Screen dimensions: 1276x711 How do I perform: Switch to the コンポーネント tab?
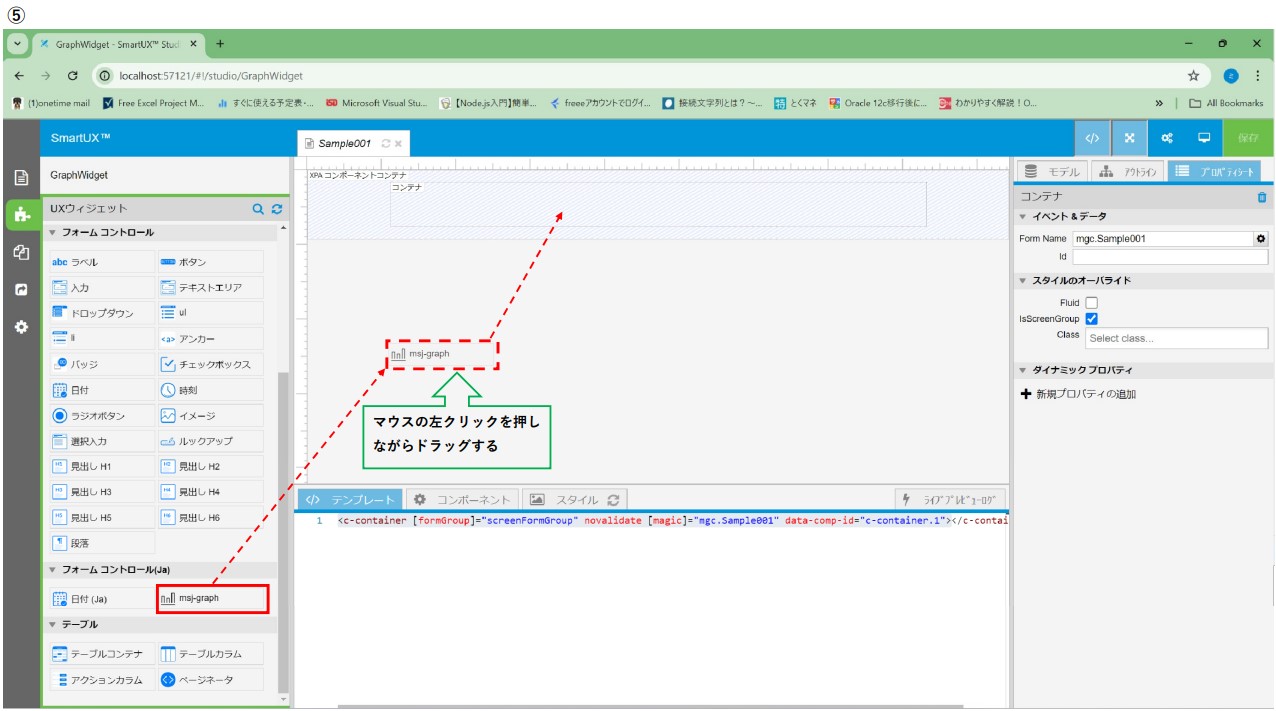point(463,499)
